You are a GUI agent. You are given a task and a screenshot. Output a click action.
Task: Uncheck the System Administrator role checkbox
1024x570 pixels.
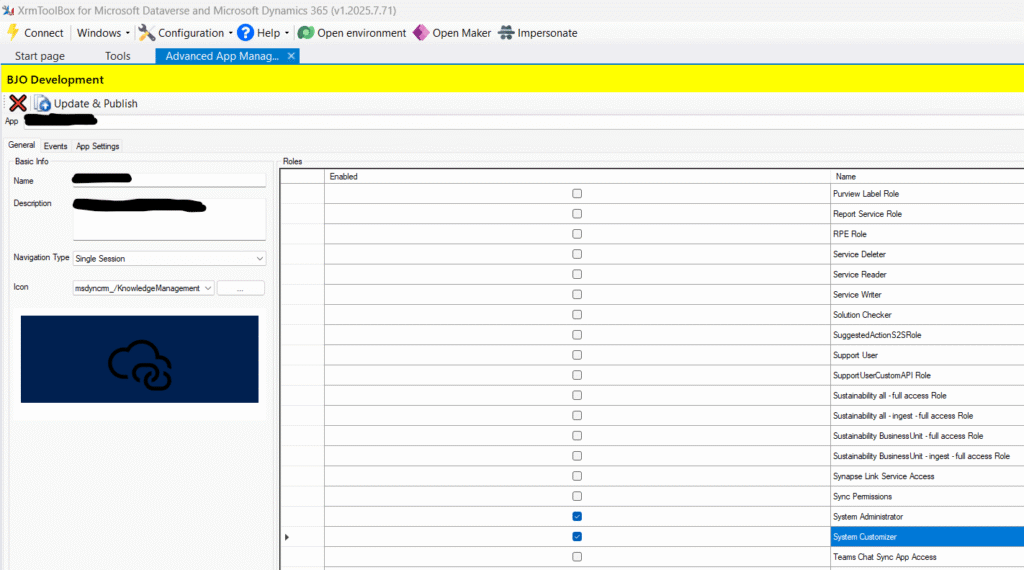coord(577,516)
